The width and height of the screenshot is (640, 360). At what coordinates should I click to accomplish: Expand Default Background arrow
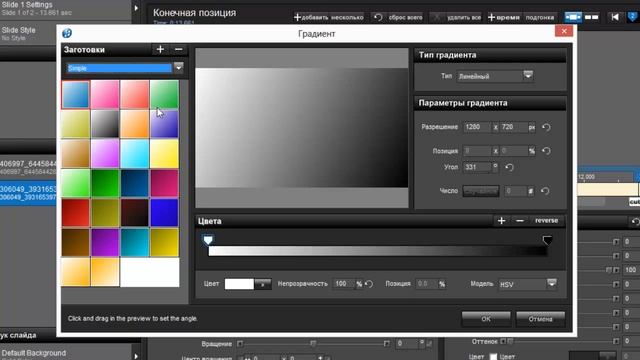click(x=136, y=355)
